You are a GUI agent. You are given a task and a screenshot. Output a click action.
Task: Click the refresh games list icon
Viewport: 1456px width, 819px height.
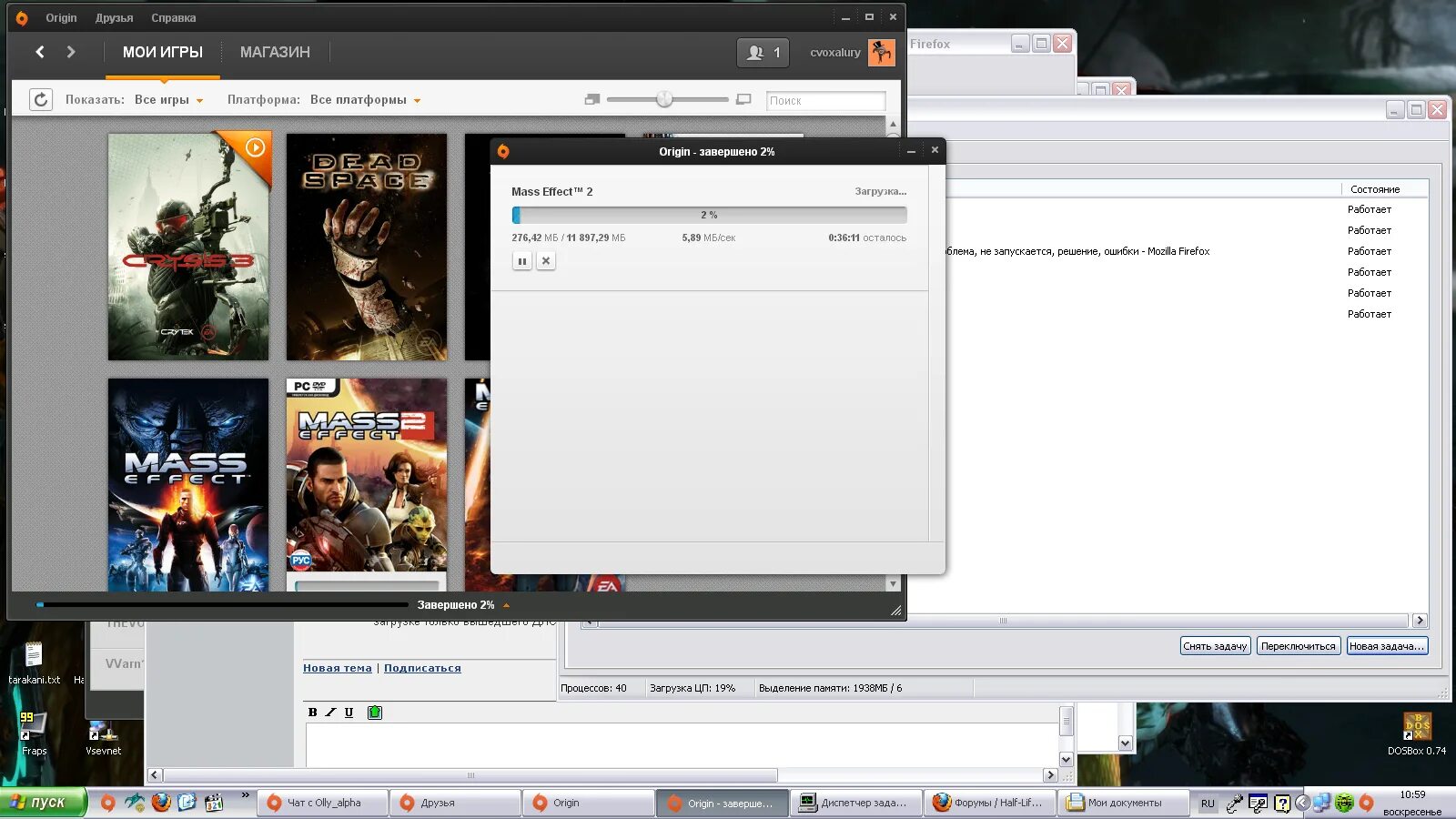[x=41, y=99]
